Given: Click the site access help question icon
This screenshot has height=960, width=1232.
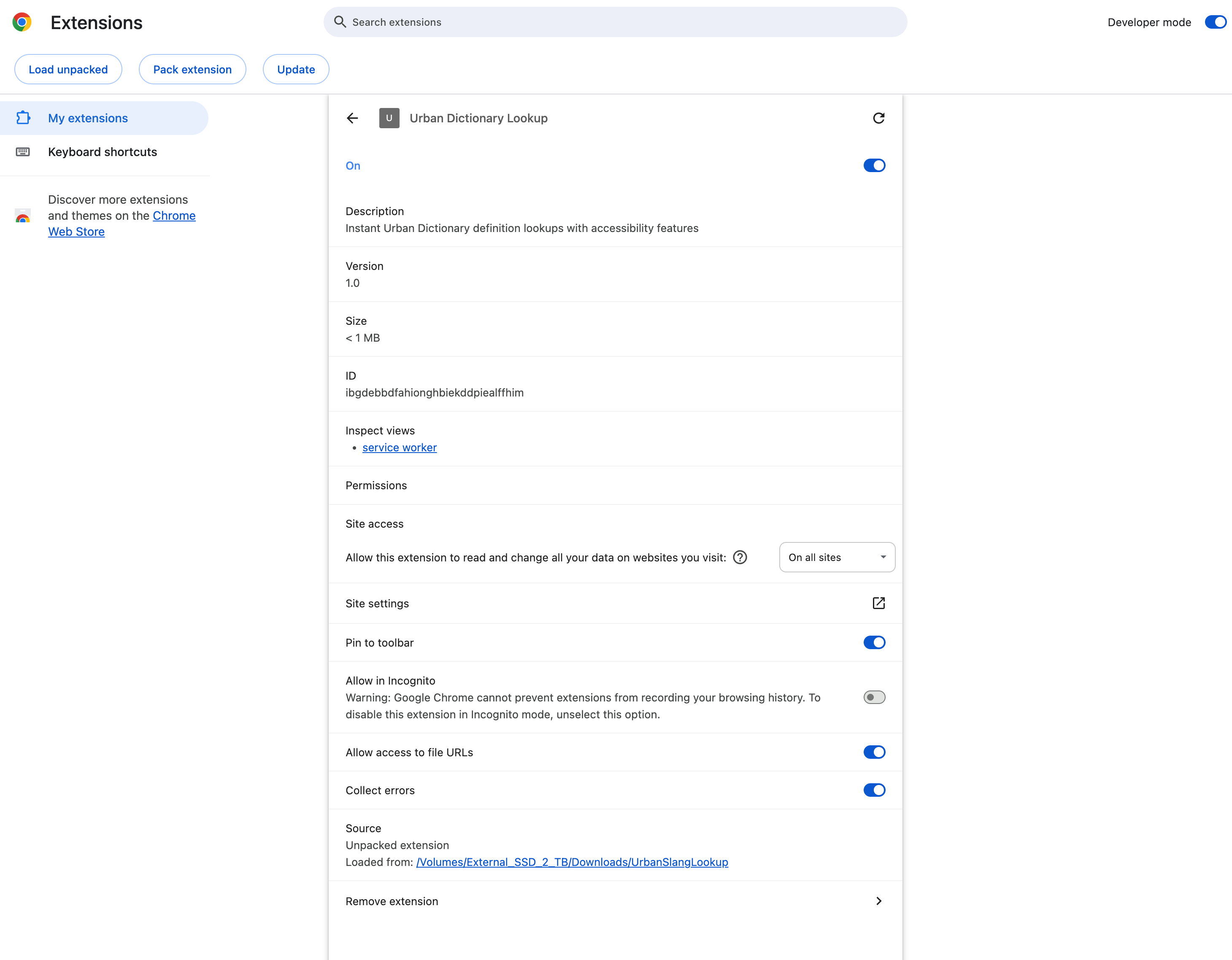Looking at the screenshot, I should coord(740,557).
